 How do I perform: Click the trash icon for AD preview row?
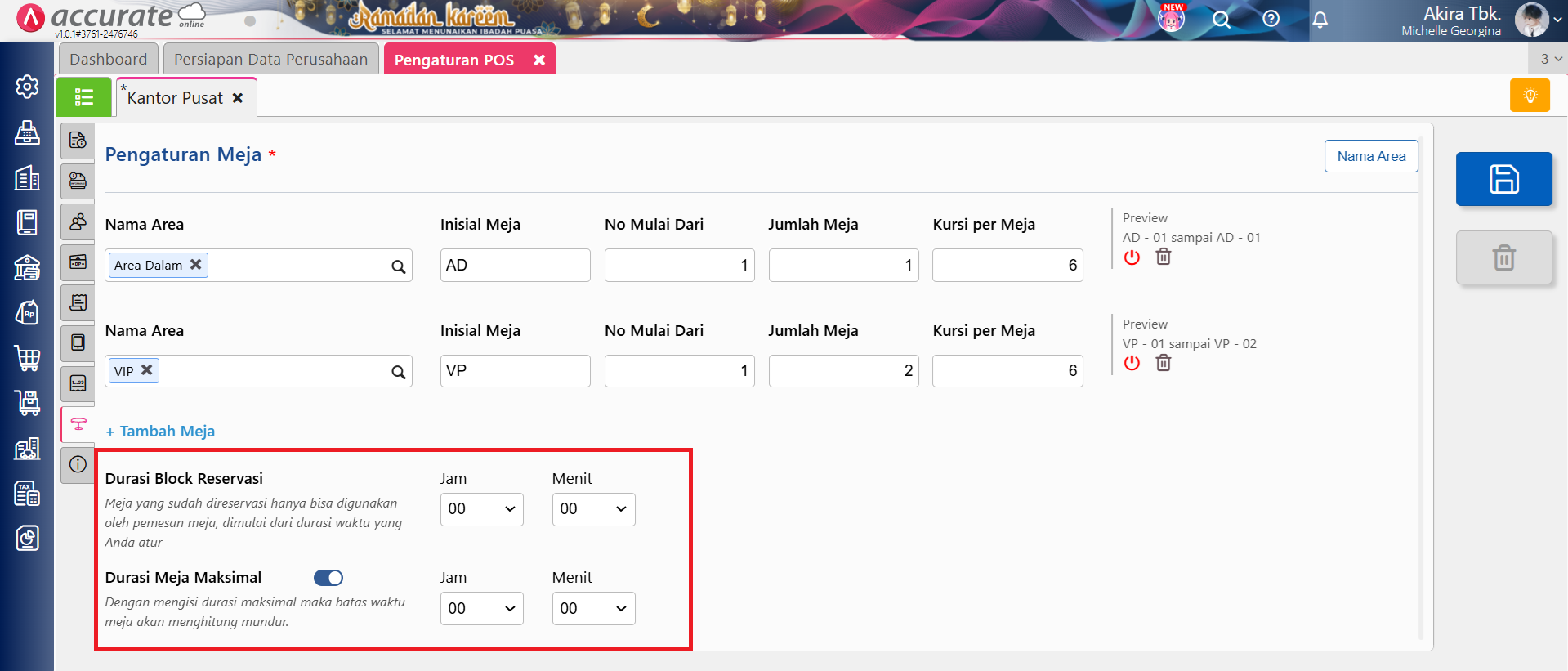[x=1164, y=257]
